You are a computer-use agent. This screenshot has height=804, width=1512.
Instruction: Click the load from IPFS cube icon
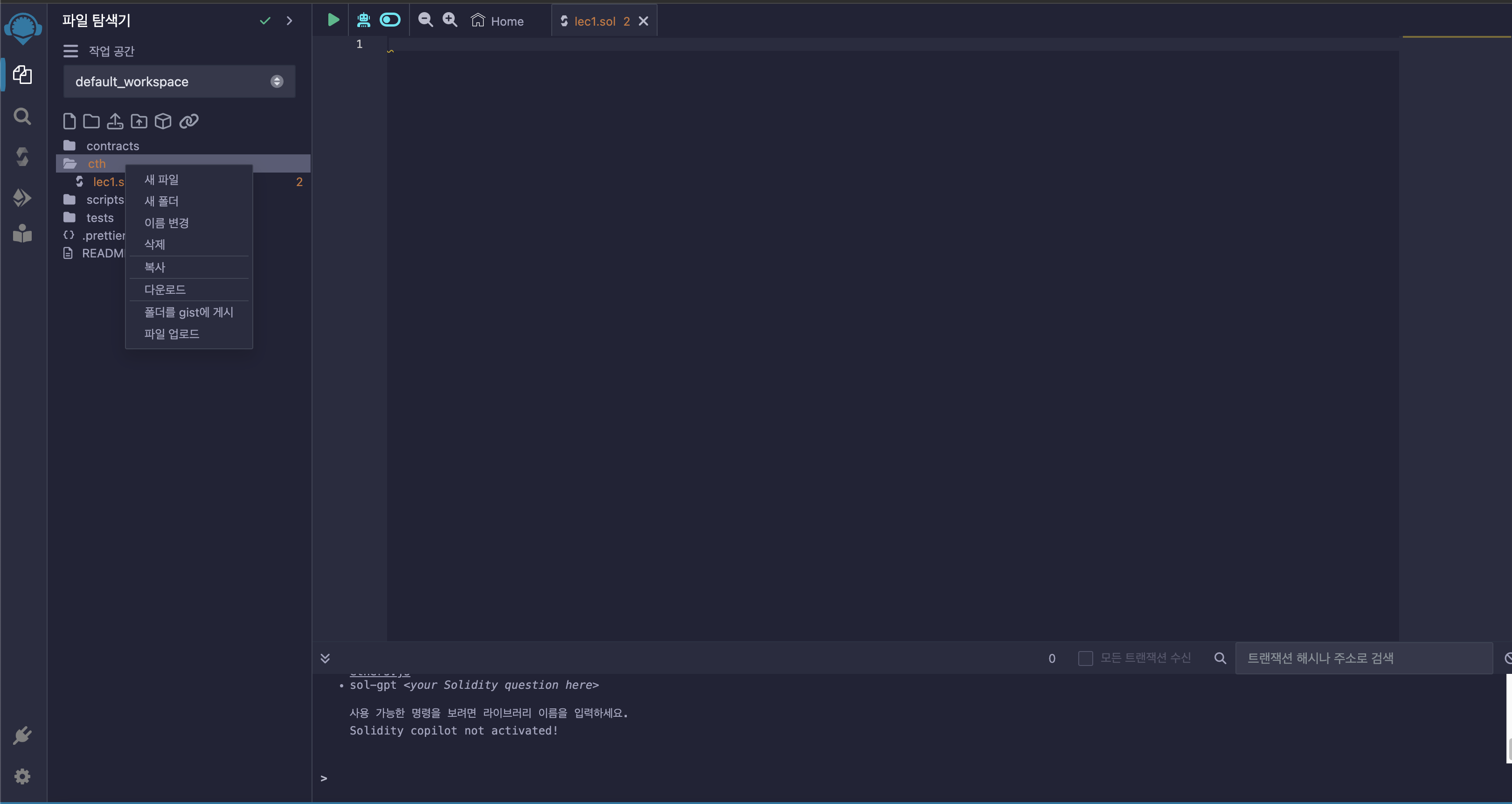click(x=163, y=121)
